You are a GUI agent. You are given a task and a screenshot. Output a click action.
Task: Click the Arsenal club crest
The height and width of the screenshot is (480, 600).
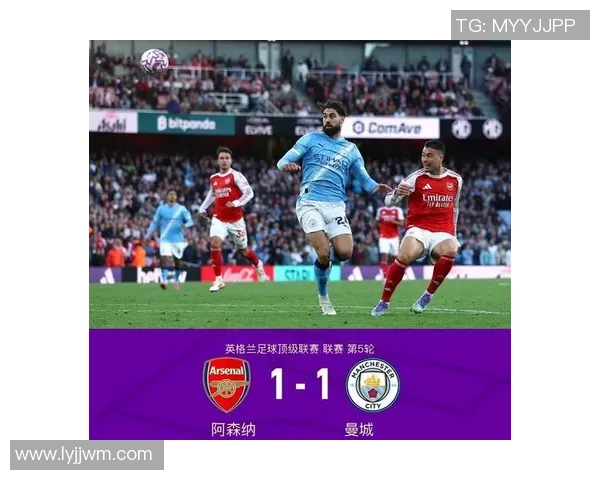(227, 384)
